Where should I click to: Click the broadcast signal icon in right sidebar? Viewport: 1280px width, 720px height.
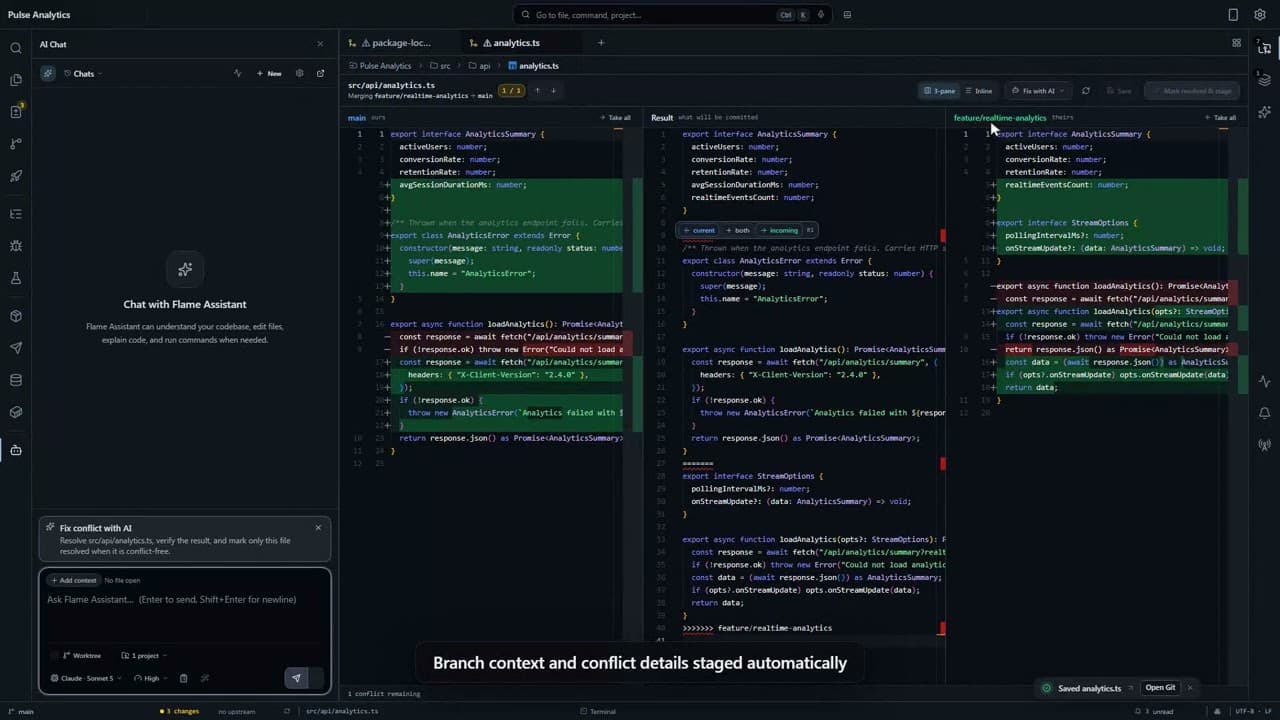click(x=1265, y=445)
